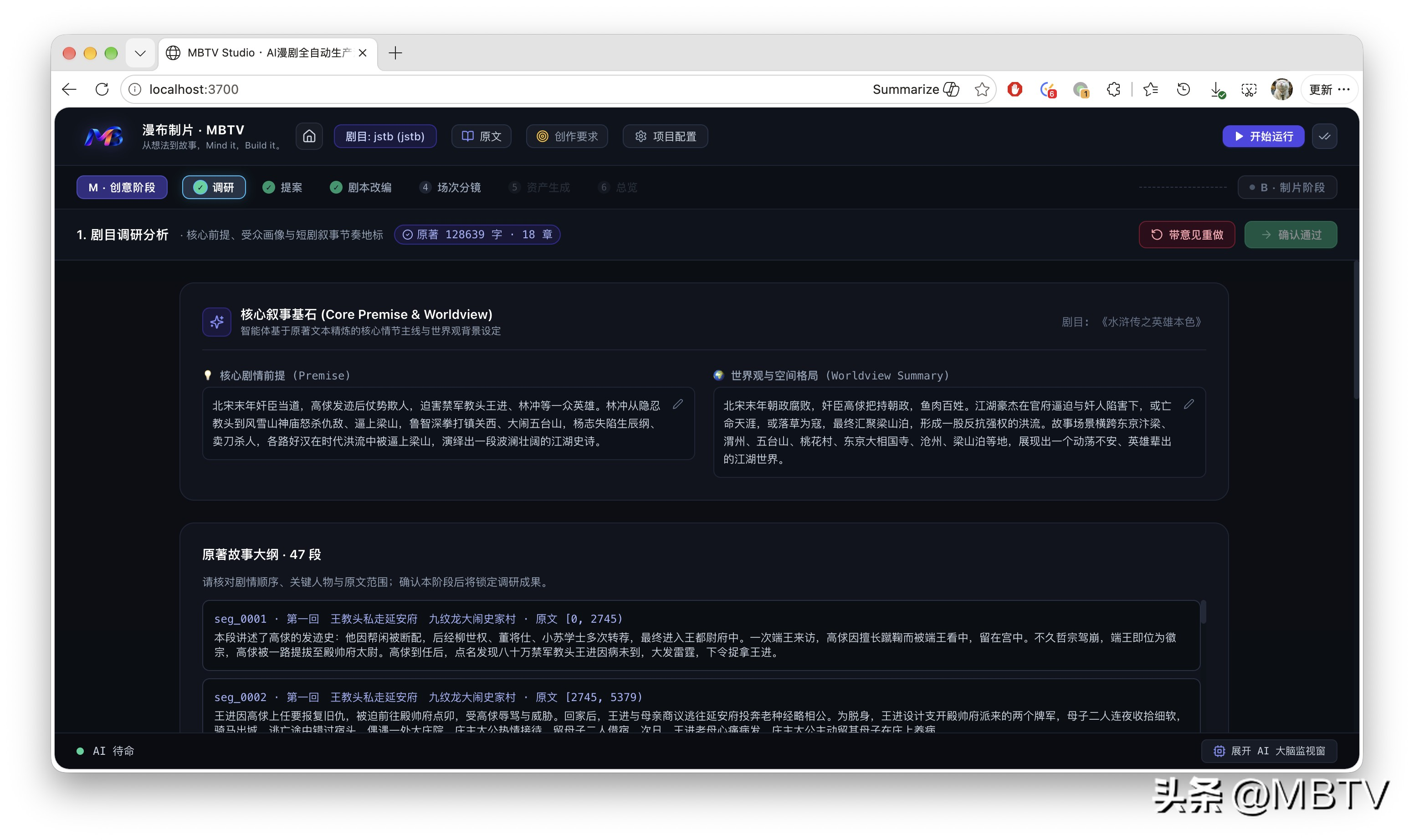Click the sparkle icon beside 核心叙事基石
The image size is (1414, 840).
pyautogui.click(x=217, y=322)
